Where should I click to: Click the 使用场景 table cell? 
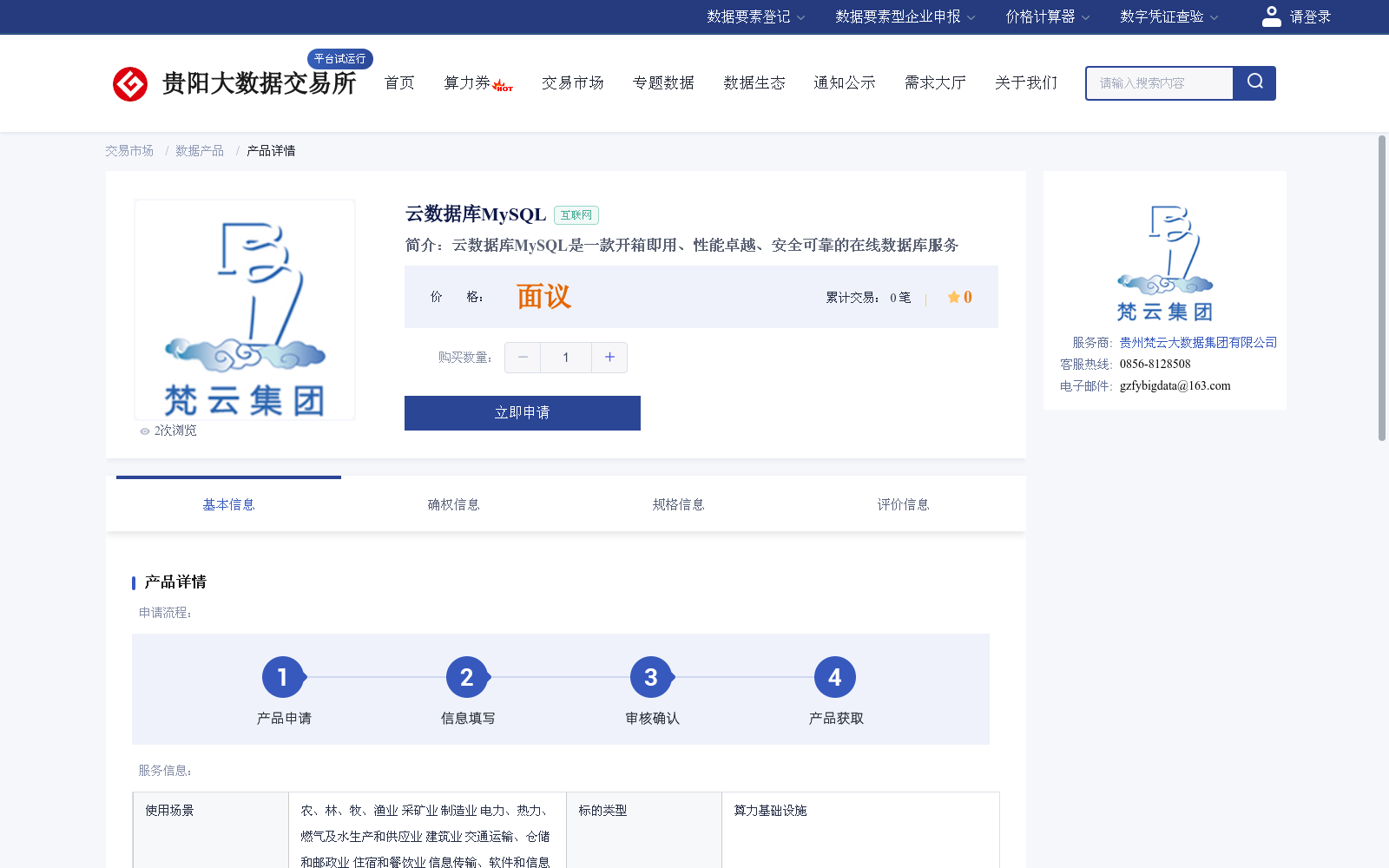coord(211,831)
